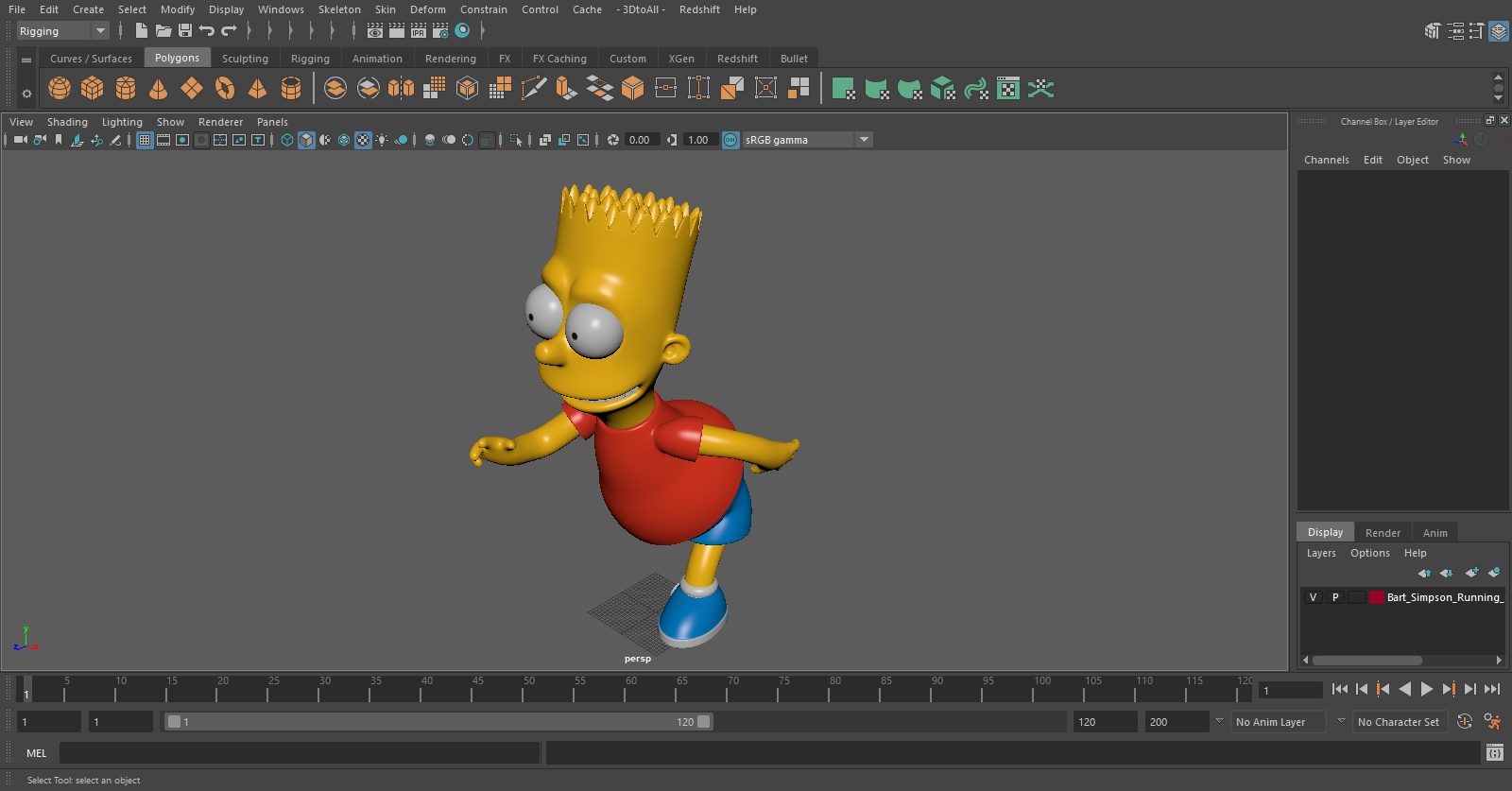Click the checkered UV editor shelf icon

(x=1008, y=89)
